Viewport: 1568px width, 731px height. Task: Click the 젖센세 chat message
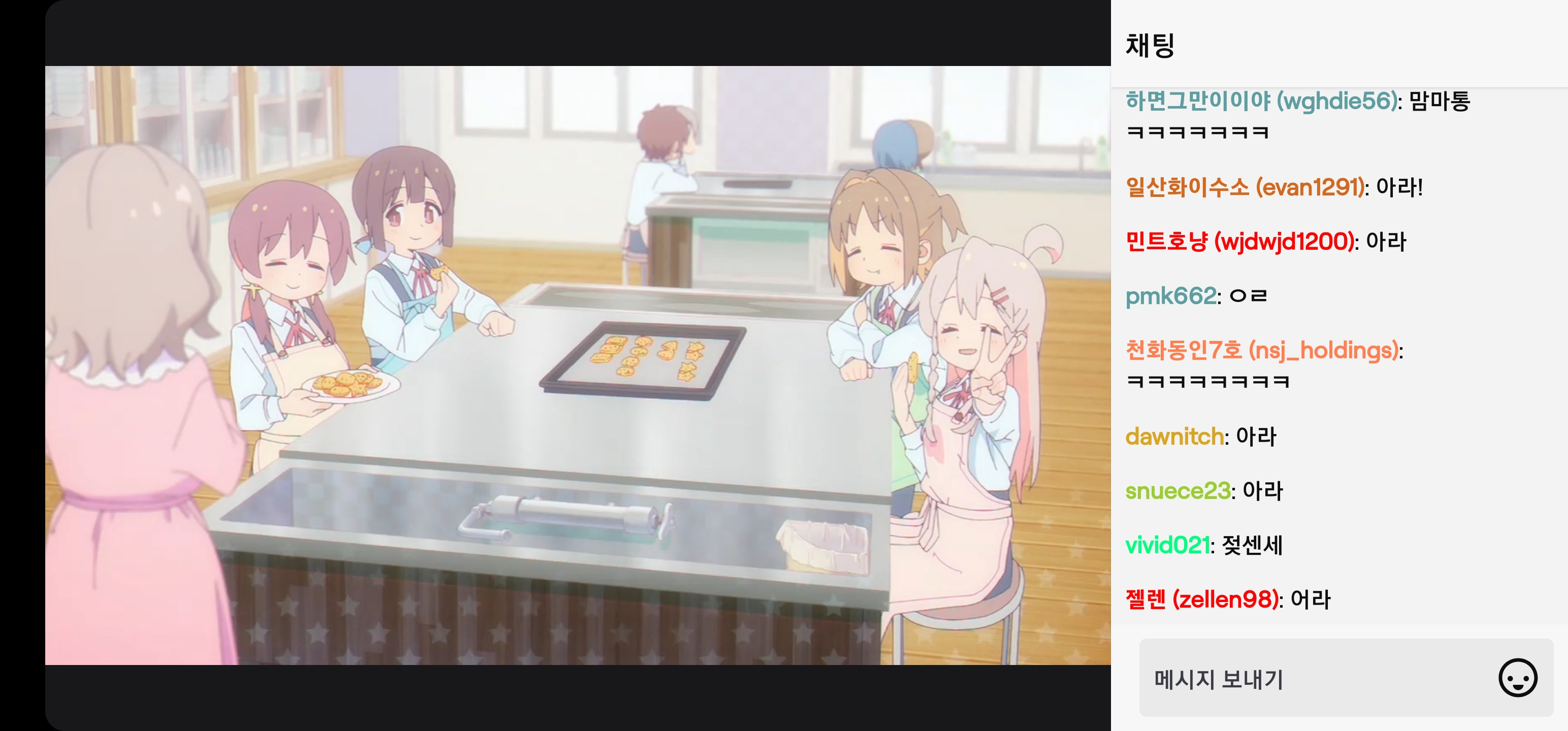pos(1252,545)
